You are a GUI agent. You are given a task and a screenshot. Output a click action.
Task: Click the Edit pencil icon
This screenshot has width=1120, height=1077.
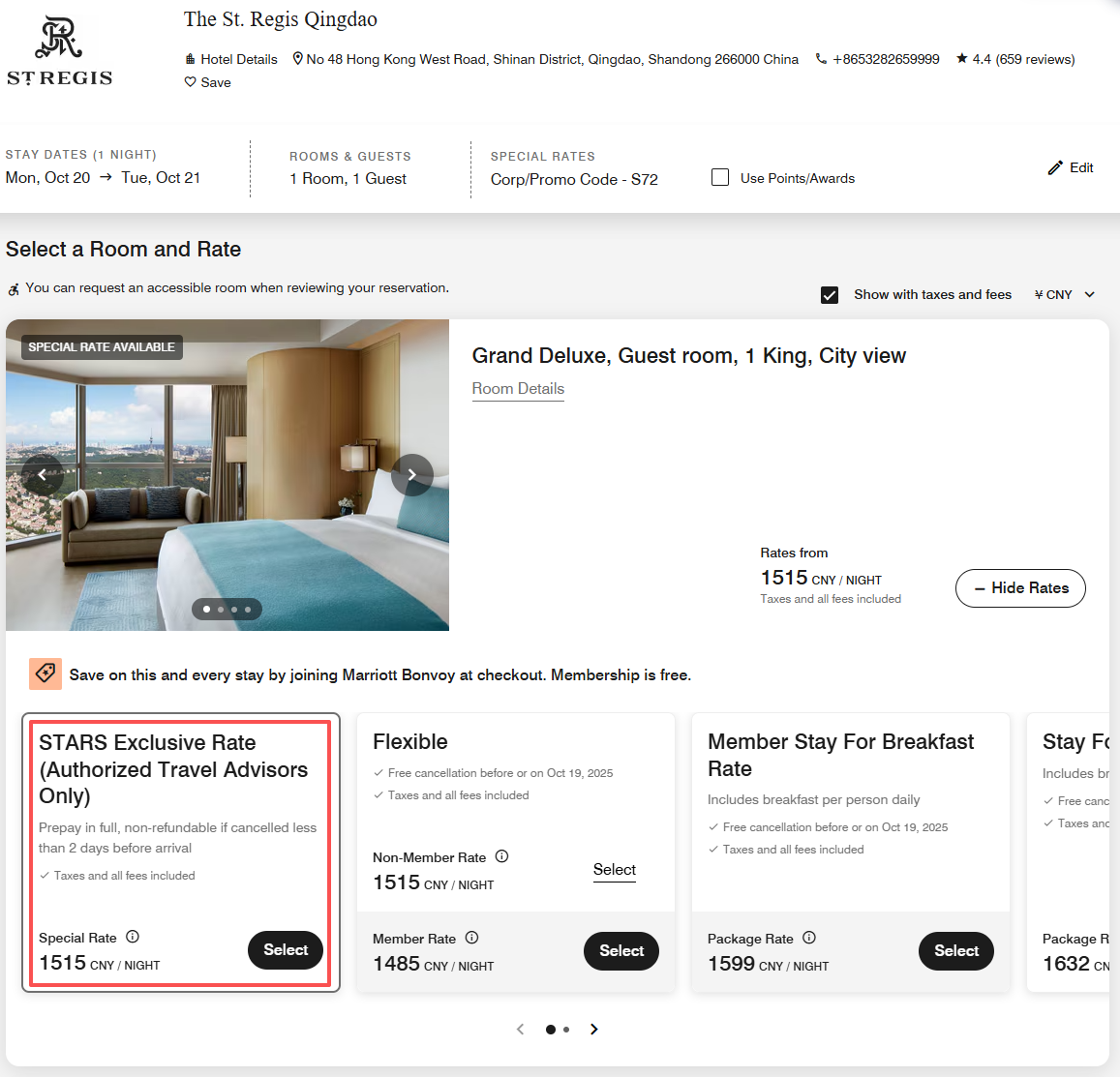pos(1055,167)
